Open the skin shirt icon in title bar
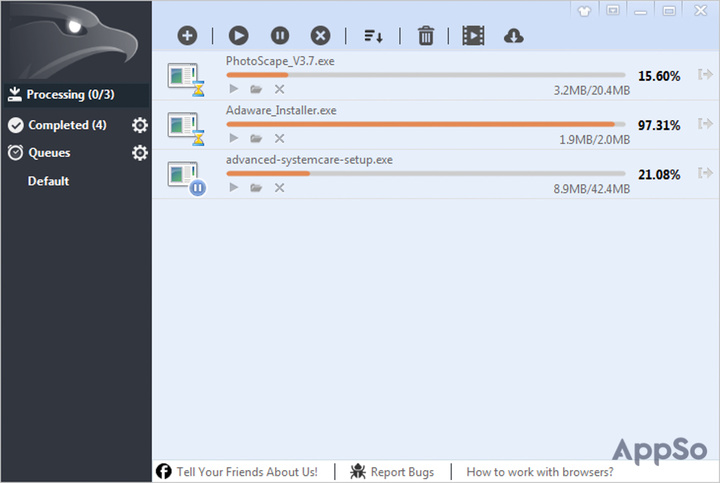Screen dimensions: 720x483 coord(584,11)
